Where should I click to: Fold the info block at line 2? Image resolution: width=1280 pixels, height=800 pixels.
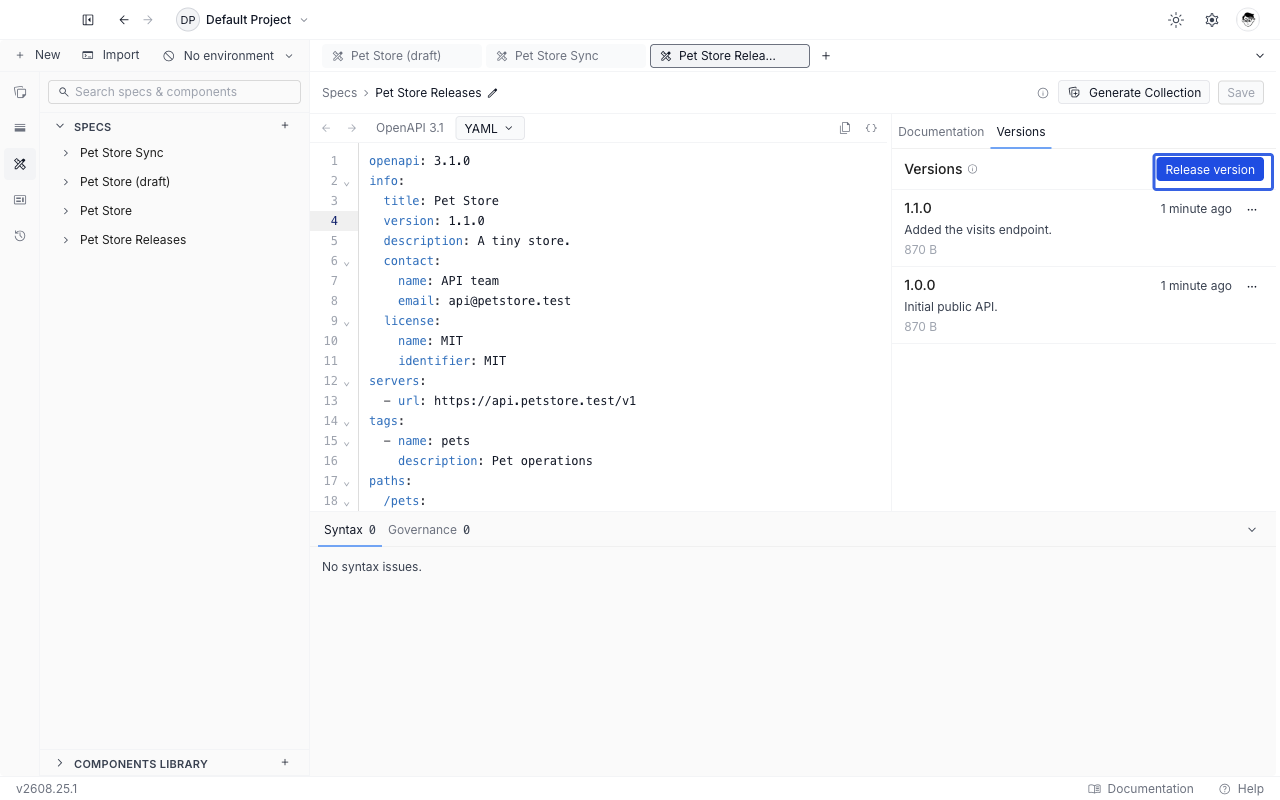pyautogui.click(x=347, y=183)
